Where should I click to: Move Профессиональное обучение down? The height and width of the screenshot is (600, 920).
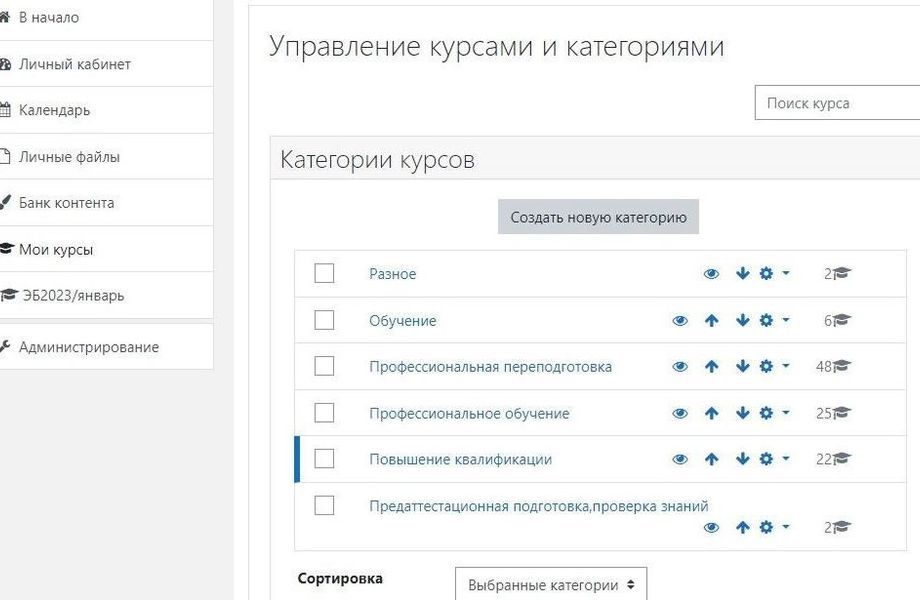[x=743, y=413]
